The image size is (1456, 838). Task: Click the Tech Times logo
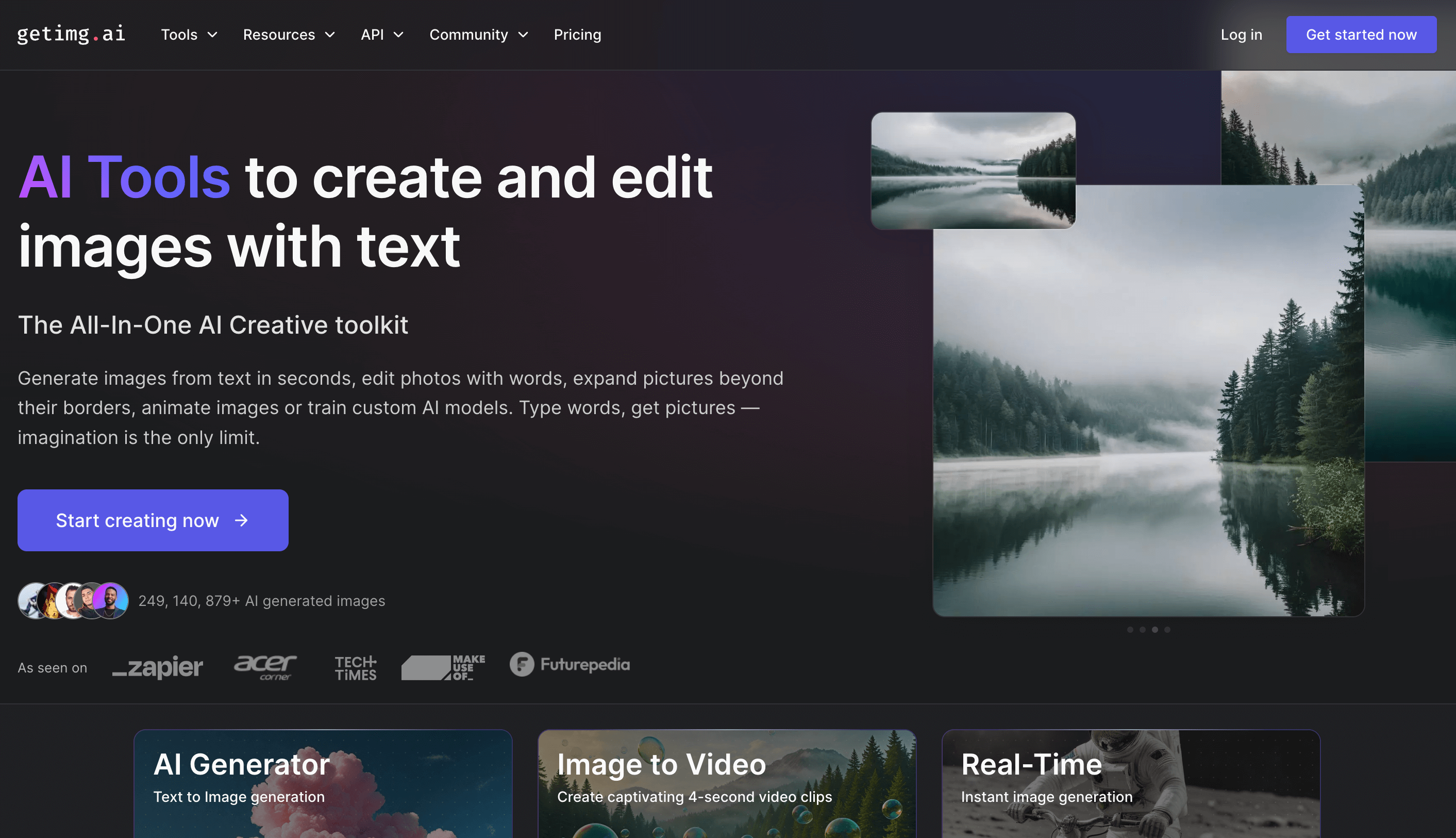(355, 667)
